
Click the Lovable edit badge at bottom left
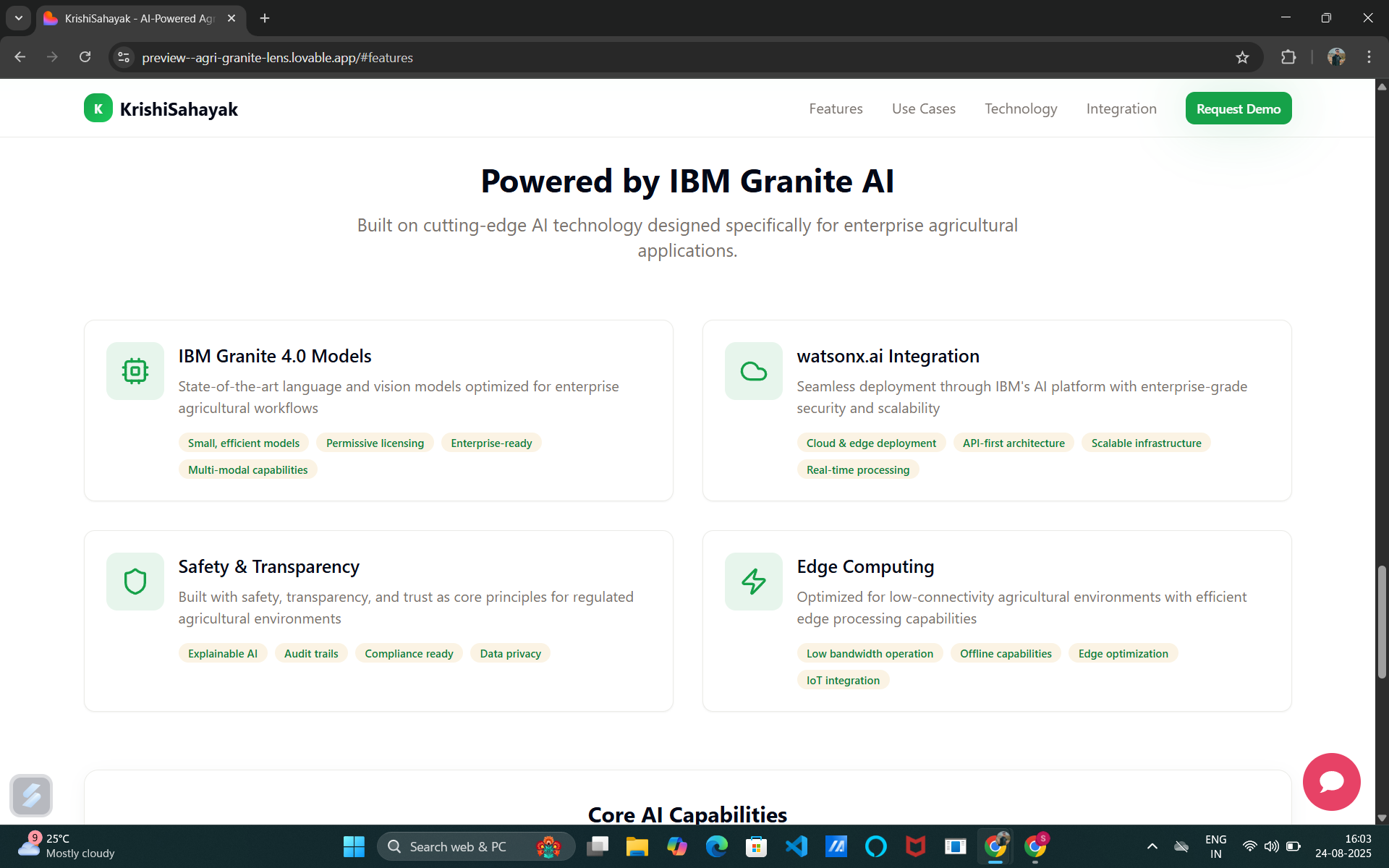(31, 796)
